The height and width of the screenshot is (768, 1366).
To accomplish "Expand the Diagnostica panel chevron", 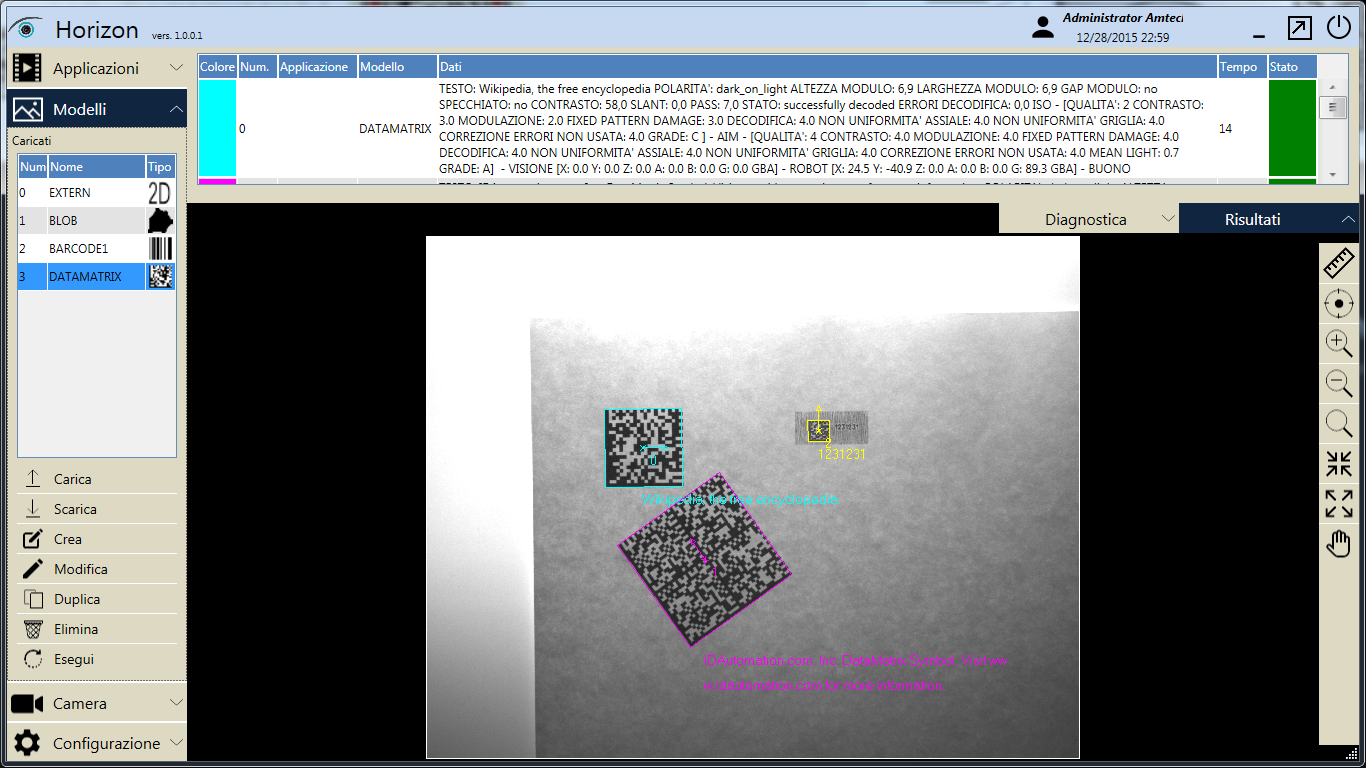I will [x=1167, y=219].
